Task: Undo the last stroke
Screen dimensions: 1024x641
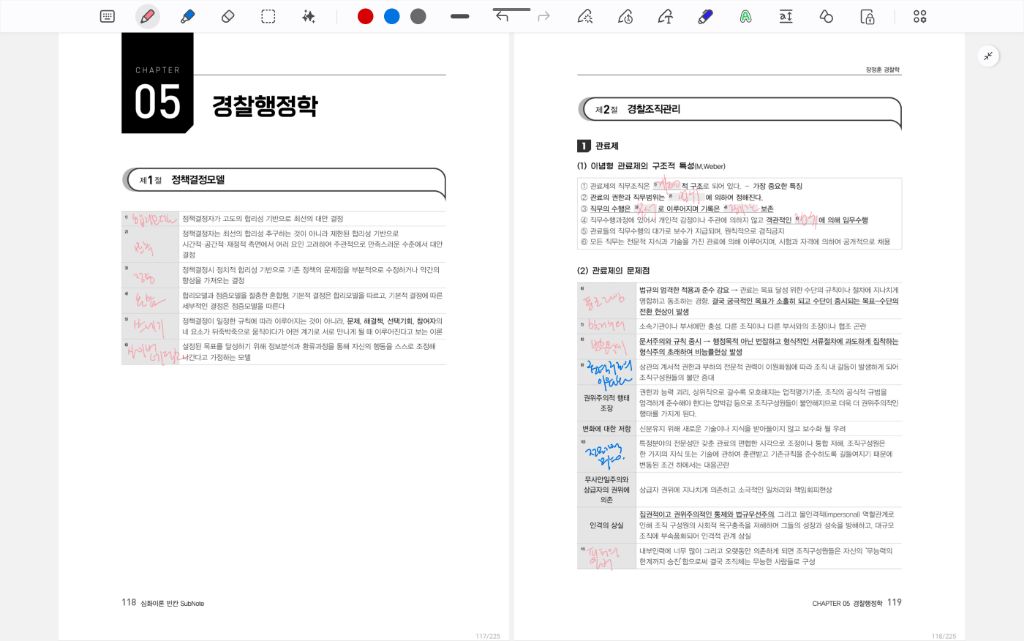Action: [502, 16]
